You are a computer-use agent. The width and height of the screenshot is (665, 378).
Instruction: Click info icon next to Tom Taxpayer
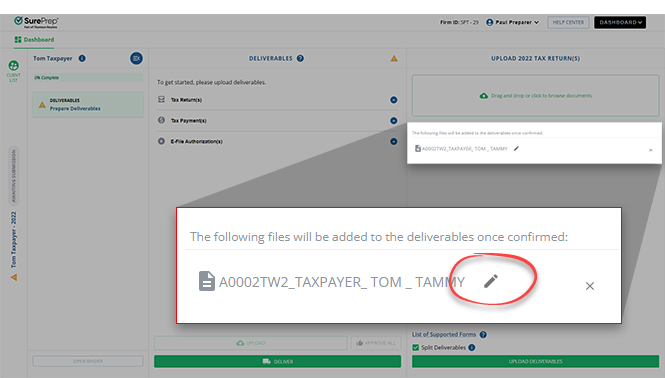[x=82, y=59]
